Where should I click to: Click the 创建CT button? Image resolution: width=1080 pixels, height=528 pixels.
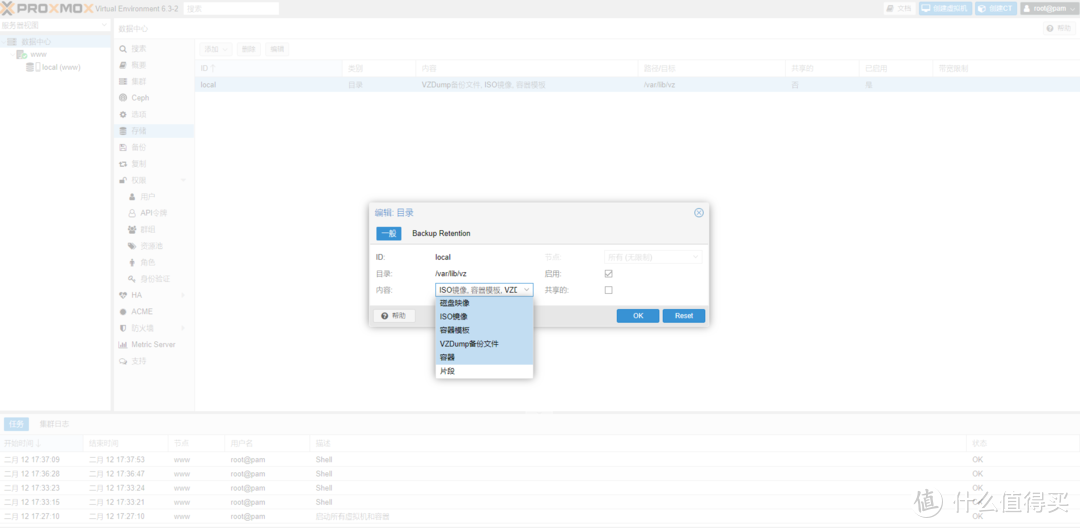[995, 8]
